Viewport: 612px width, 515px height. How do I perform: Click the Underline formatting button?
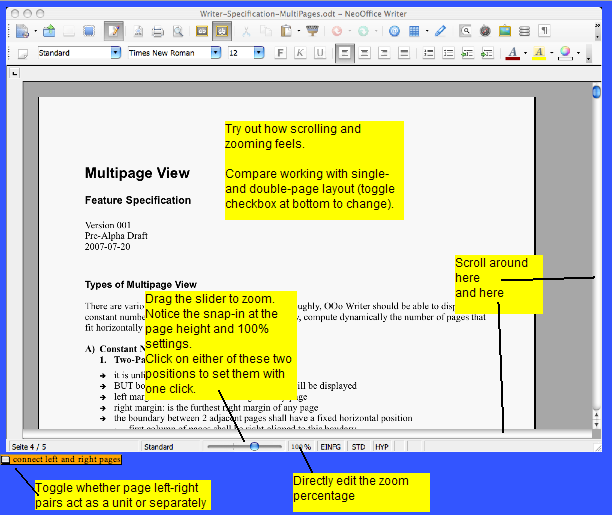coord(317,52)
